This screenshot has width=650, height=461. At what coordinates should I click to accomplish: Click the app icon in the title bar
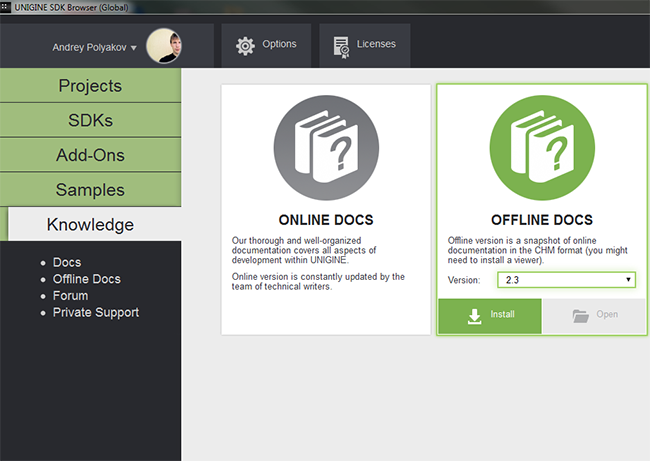point(4,7)
